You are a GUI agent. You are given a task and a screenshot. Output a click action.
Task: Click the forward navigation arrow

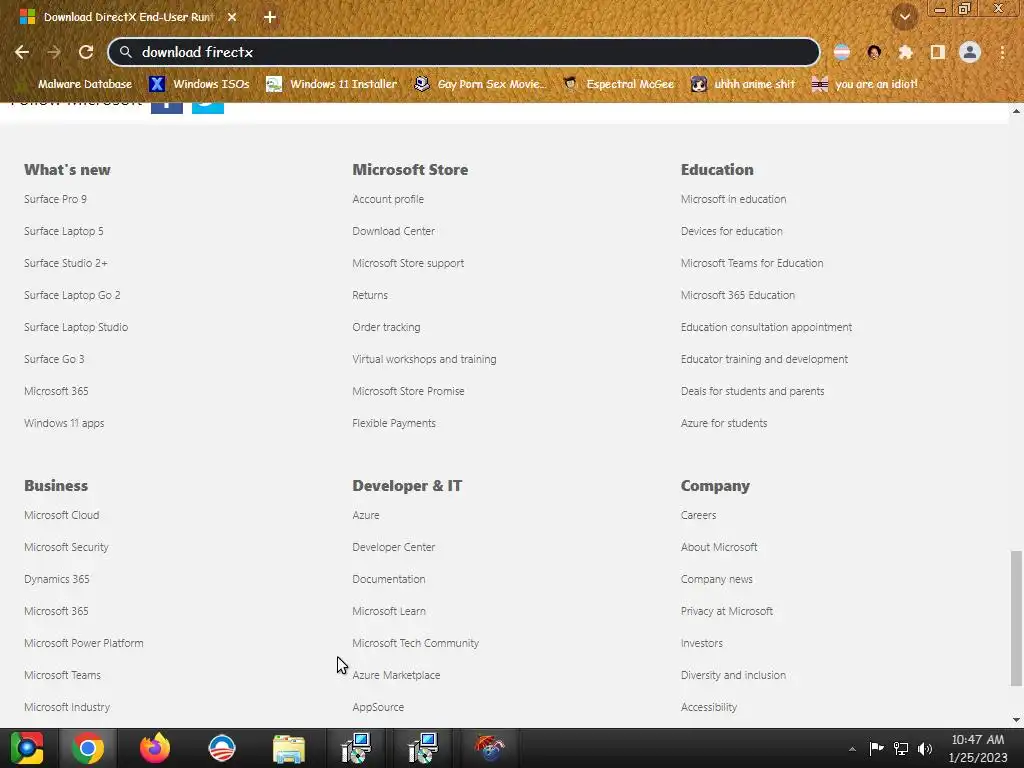(x=54, y=52)
